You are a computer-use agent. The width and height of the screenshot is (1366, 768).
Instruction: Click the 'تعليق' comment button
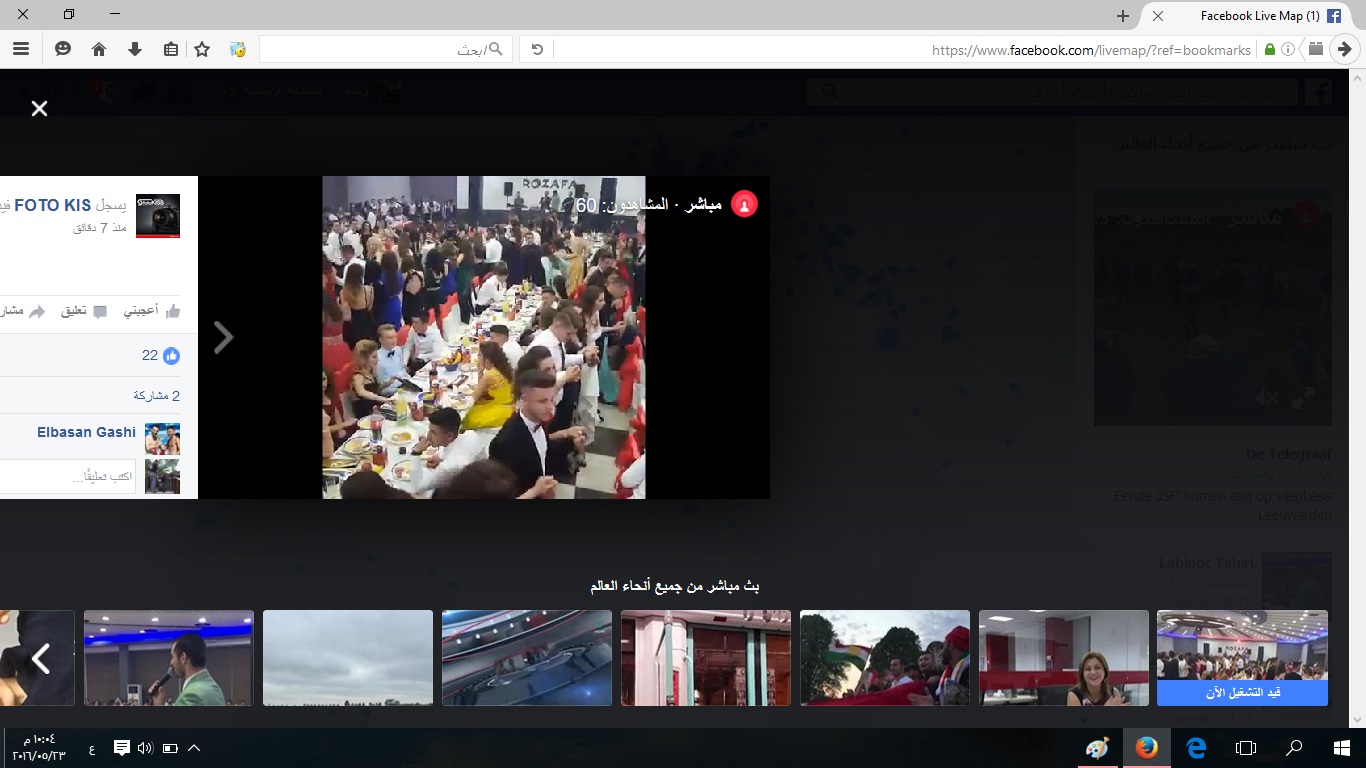[84, 311]
